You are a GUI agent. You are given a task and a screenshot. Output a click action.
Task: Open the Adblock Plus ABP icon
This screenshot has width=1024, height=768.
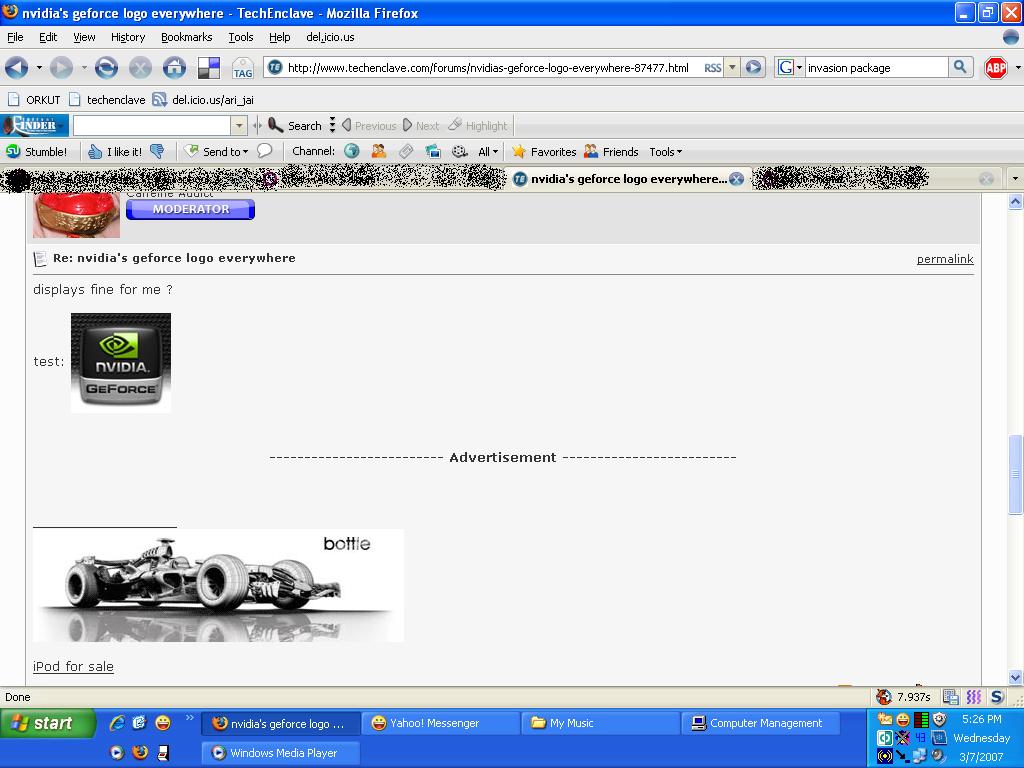[x=996, y=67]
